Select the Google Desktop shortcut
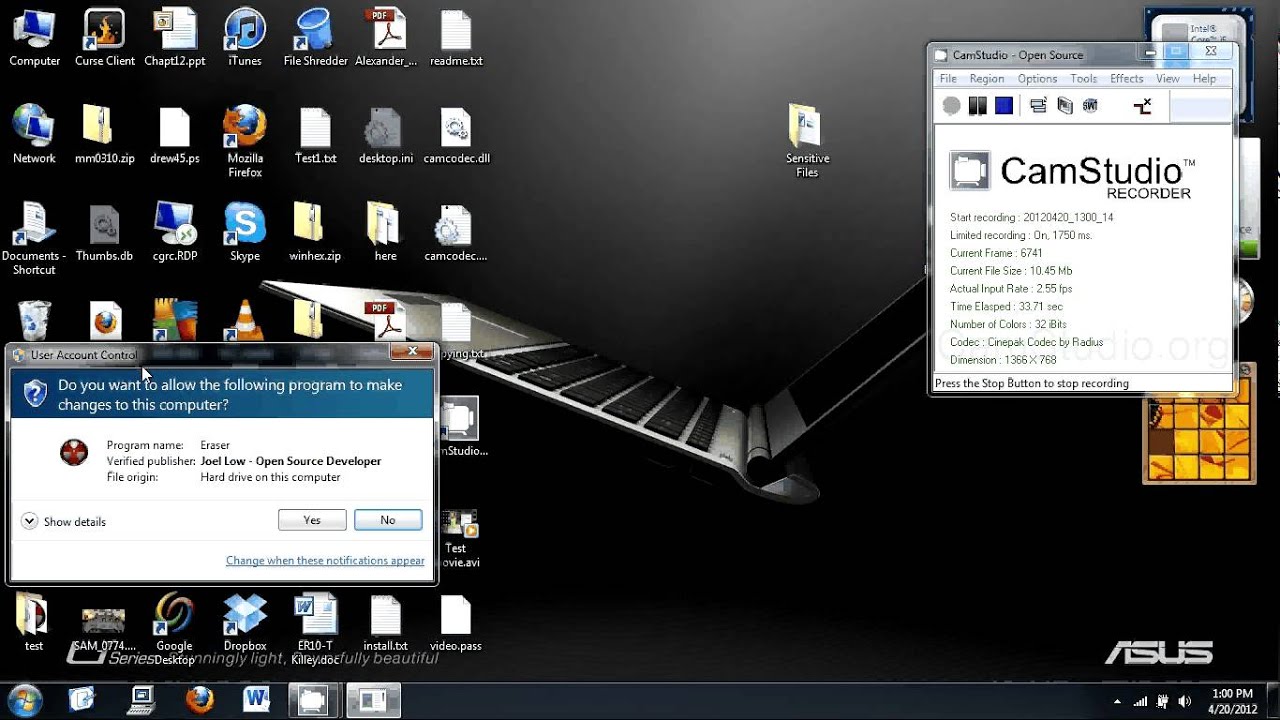This screenshot has width=1280, height=720. point(174,629)
